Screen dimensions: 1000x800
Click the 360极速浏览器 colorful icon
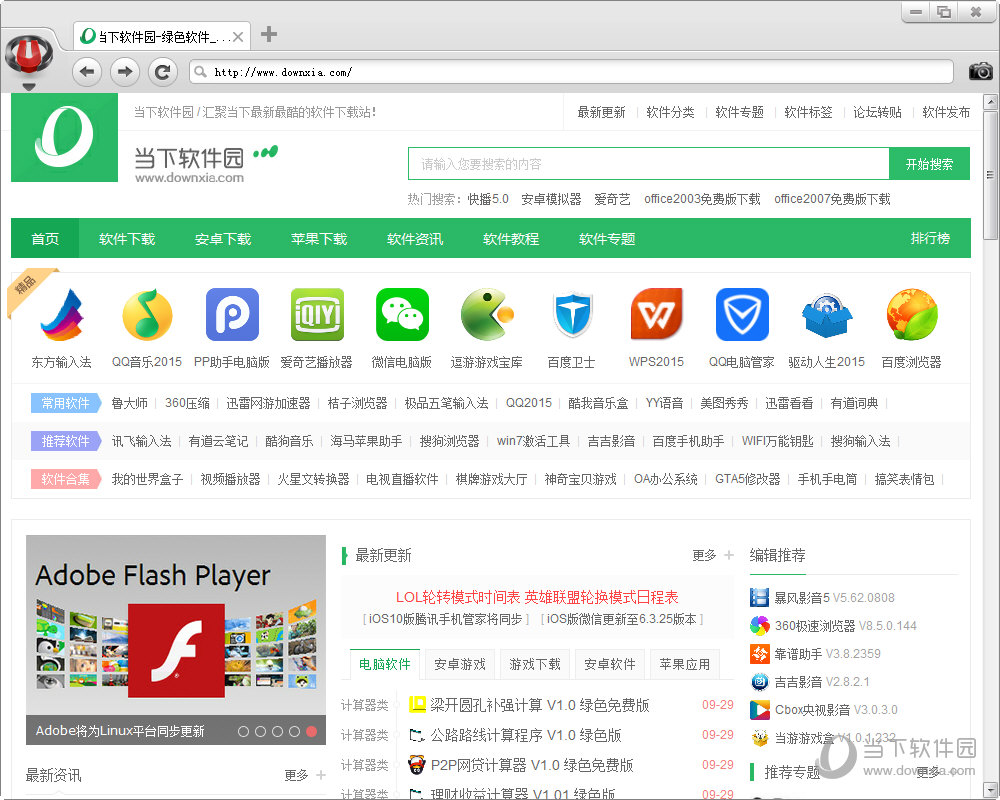point(760,626)
